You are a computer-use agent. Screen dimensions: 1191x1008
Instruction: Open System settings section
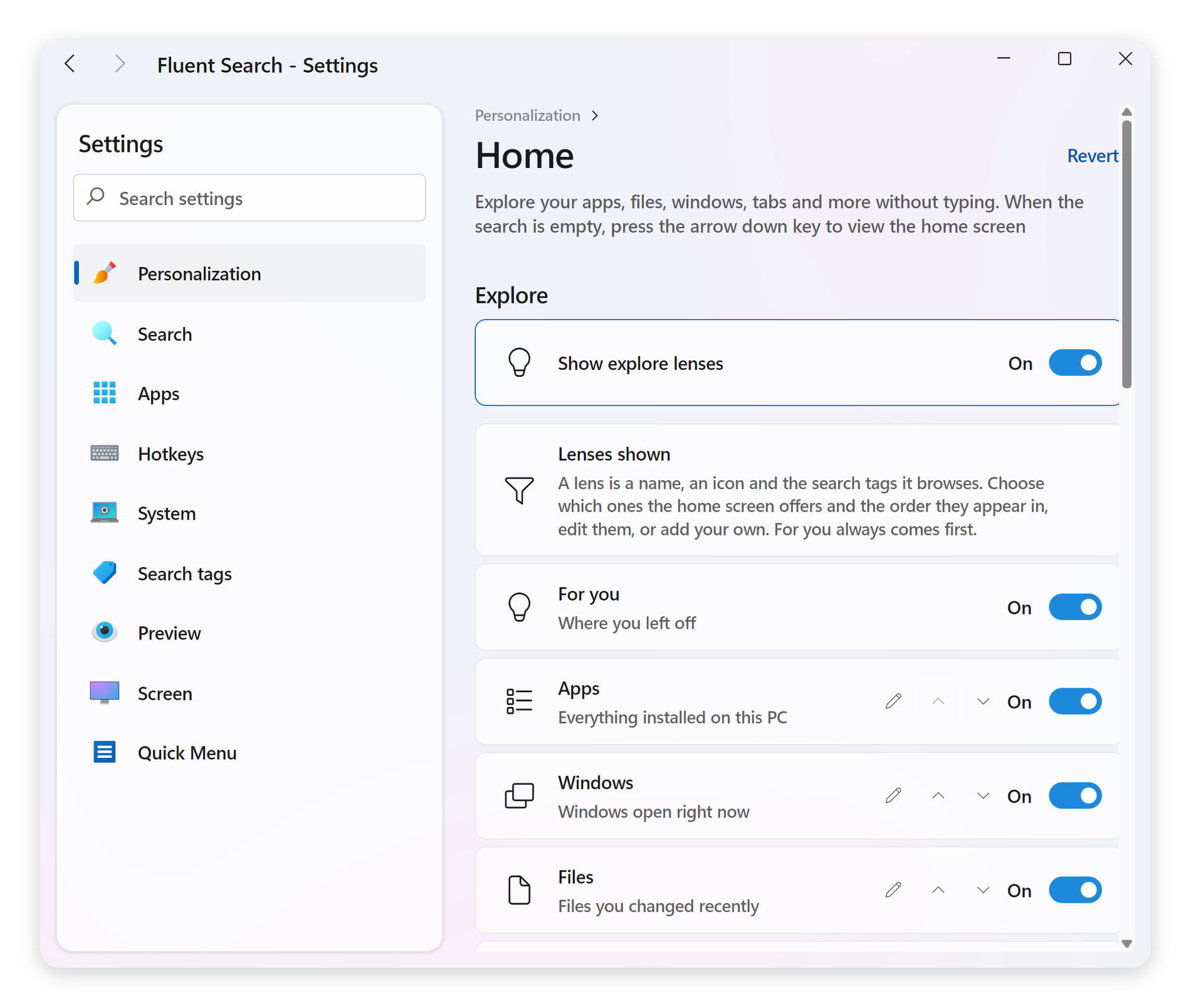tap(249, 513)
